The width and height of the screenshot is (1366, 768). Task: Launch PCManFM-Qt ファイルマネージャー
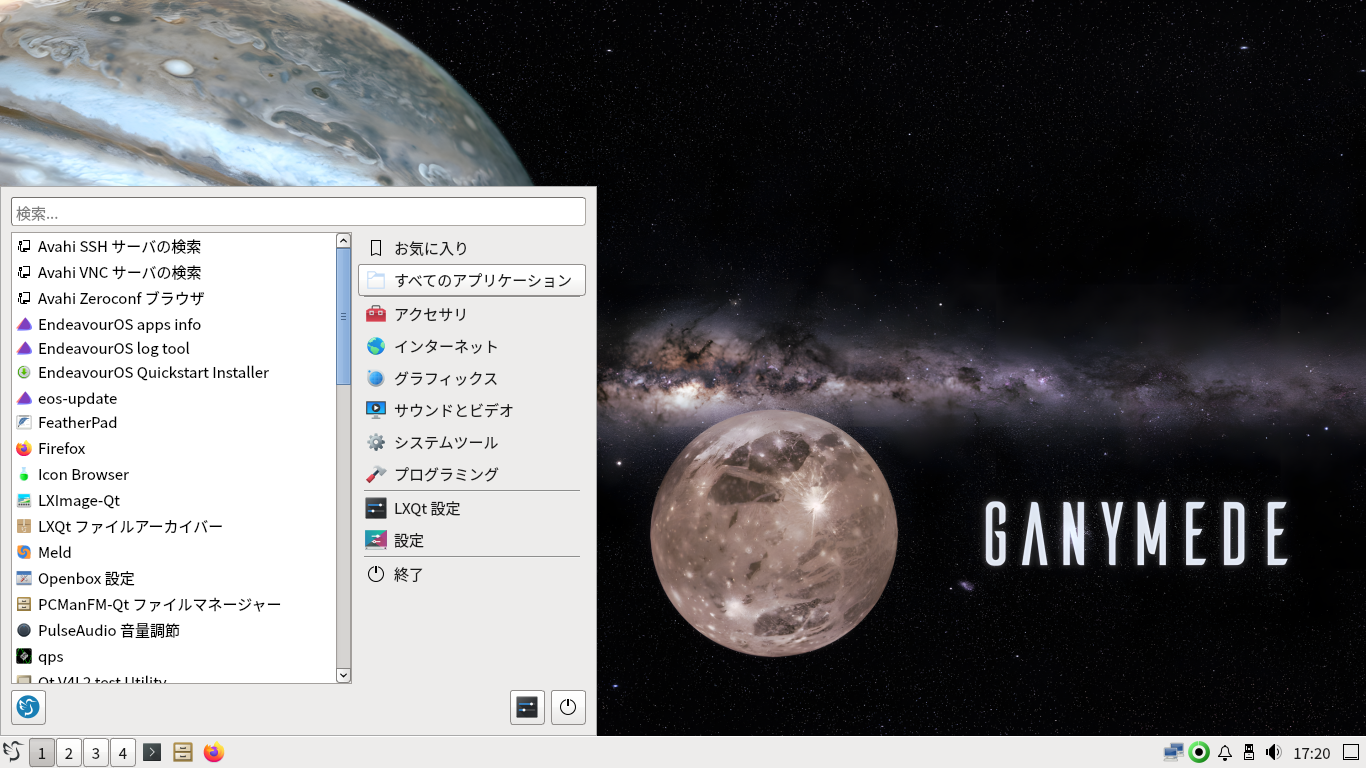pos(175,605)
